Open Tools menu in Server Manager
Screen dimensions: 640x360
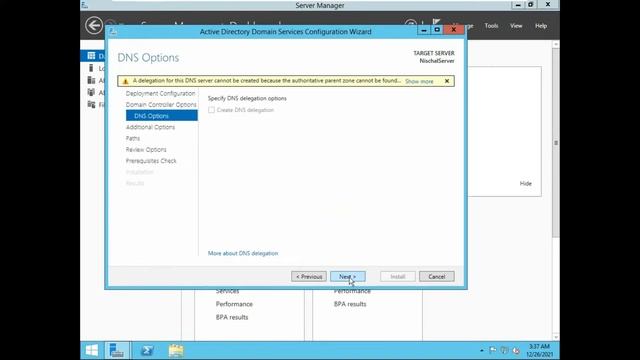[x=491, y=26]
